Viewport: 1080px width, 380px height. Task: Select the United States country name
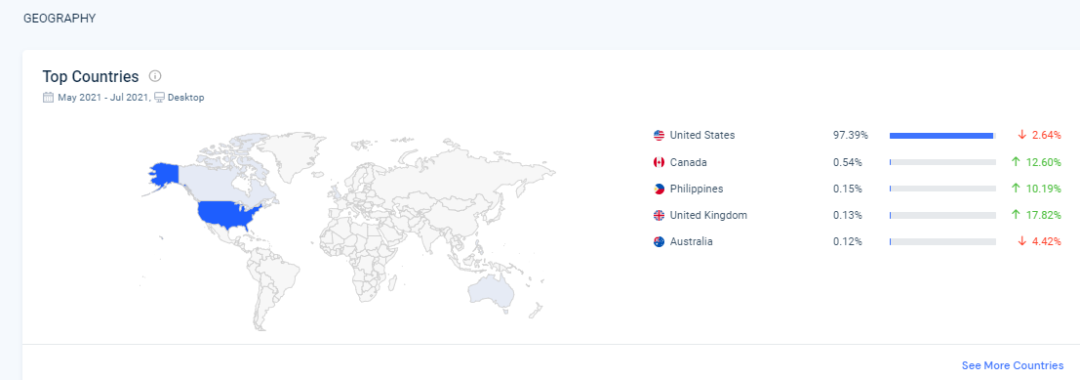point(702,136)
